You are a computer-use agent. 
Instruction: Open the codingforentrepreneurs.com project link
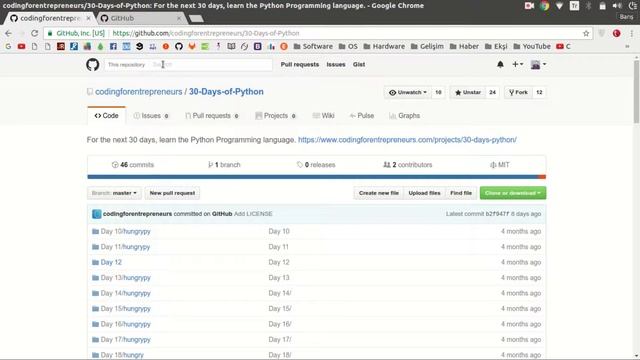407,140
